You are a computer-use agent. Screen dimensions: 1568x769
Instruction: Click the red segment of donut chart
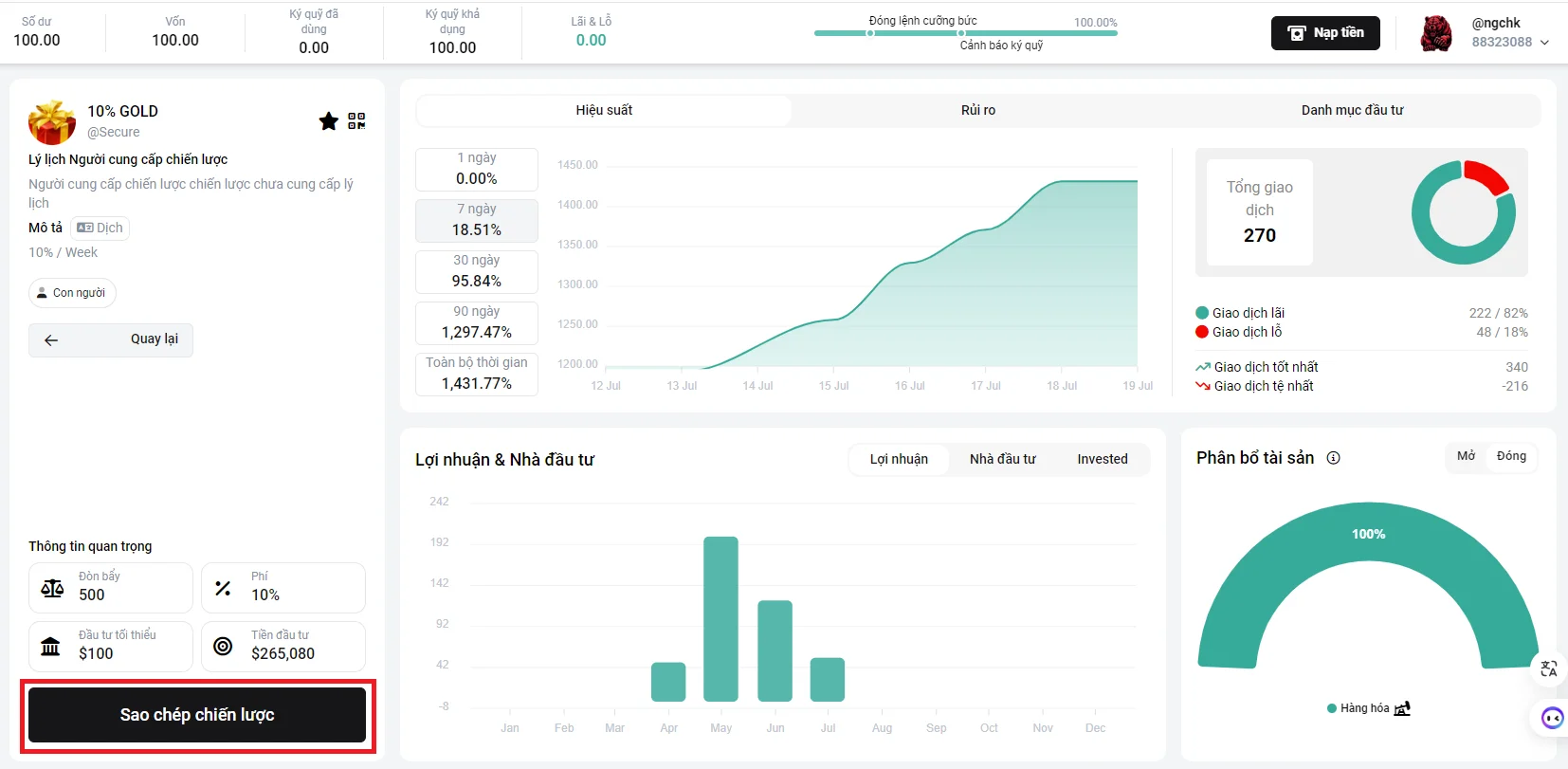coord(1487,175)
